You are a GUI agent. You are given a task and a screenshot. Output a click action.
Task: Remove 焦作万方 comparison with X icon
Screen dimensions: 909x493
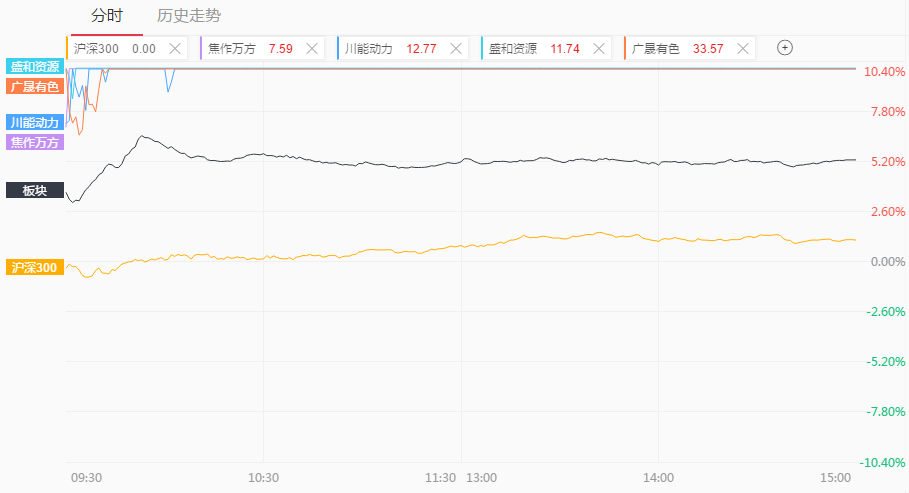[312, 48]
